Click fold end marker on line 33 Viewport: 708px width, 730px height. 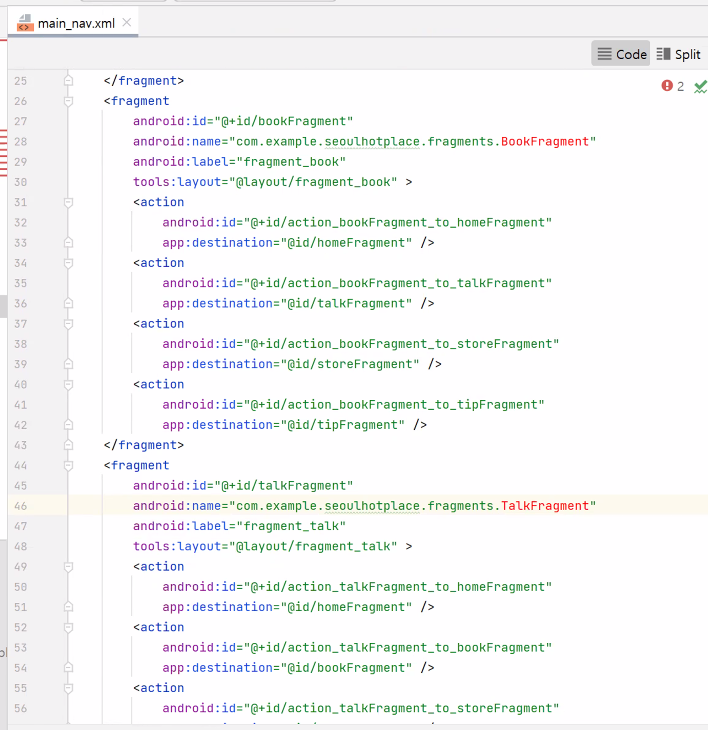[x=68, y=243]
